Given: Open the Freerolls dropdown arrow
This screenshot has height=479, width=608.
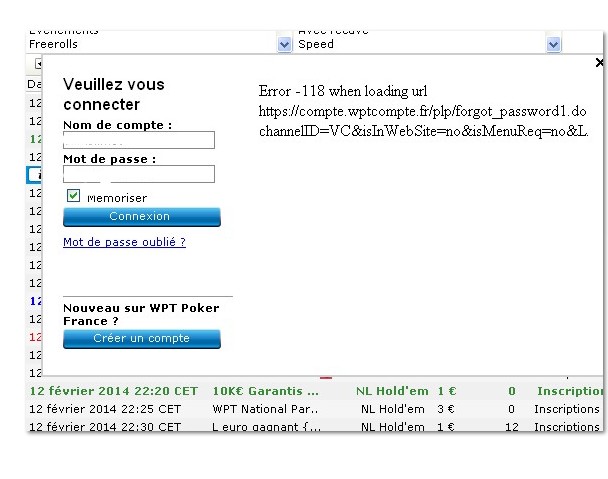Looking at the screenshot, I should pyautogui.click(x=284, y=45).
